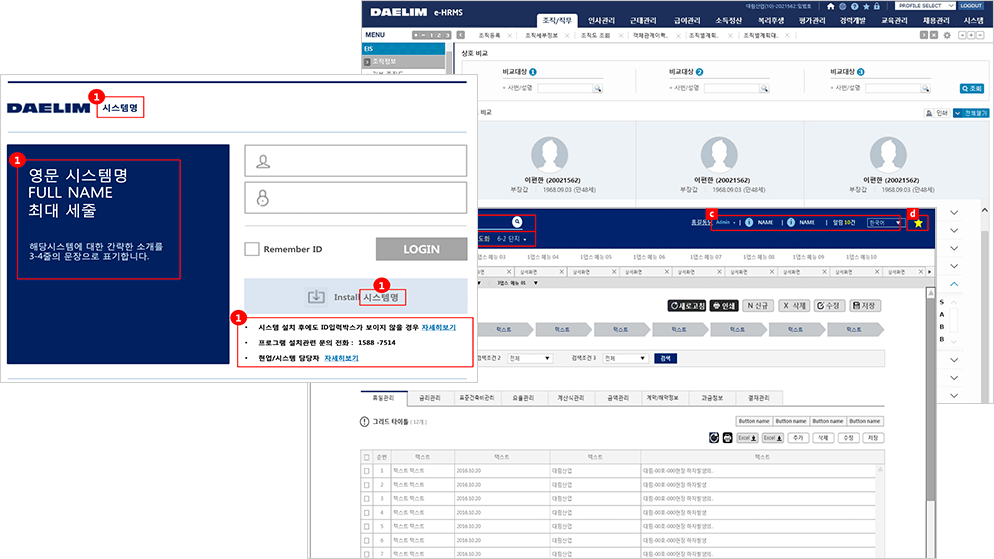
Task: Click the 저장 save button in toolbar
Action: [865, 305]
